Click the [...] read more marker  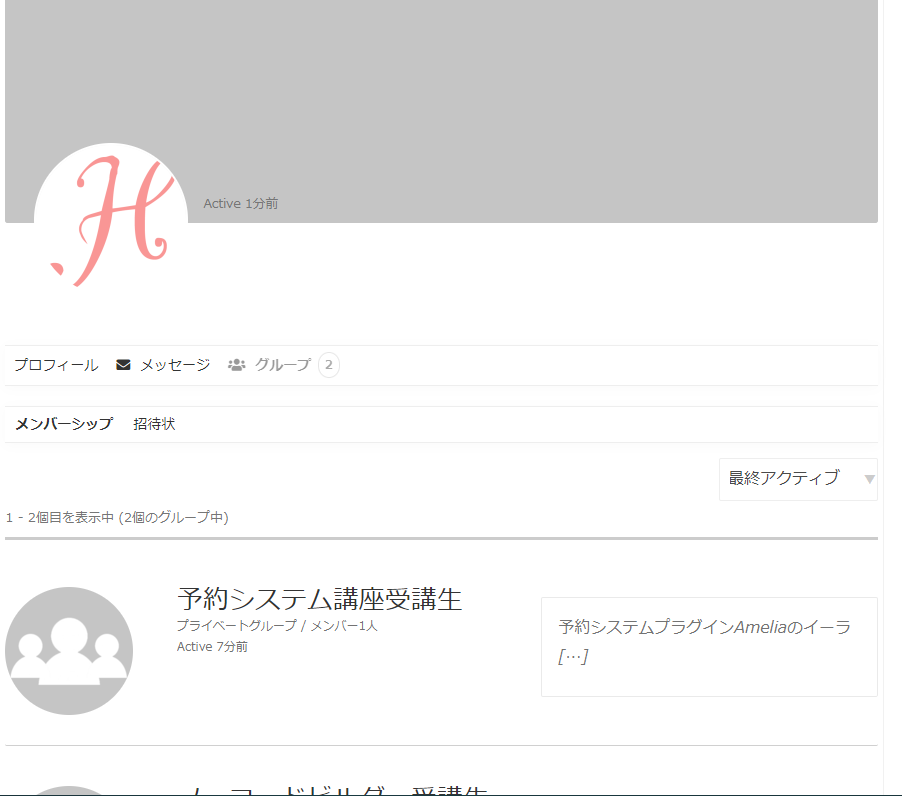click(x=573, y=657)
